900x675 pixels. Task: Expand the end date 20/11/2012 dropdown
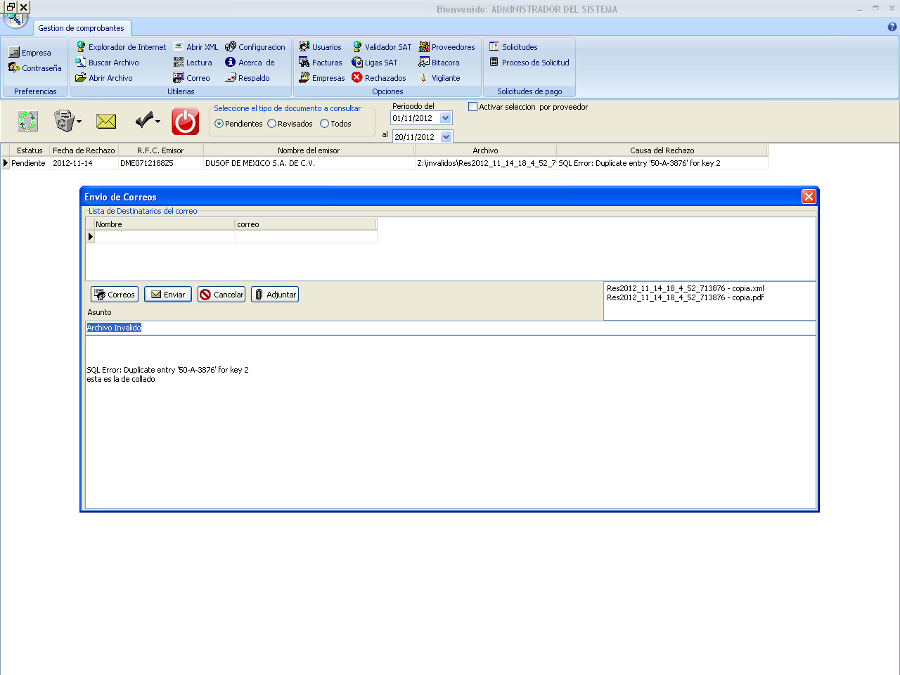point(446,136)
